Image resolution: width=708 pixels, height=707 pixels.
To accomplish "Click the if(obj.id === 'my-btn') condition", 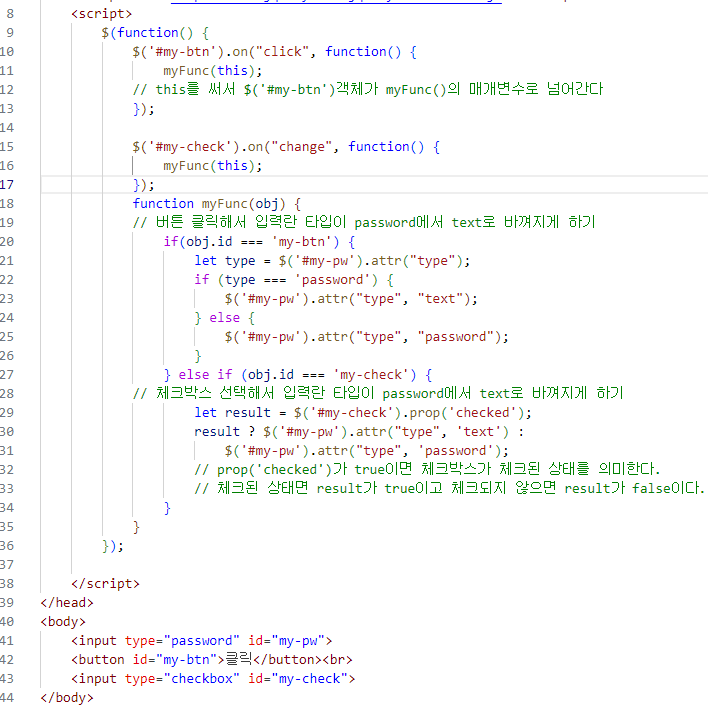I will [259, 242].
